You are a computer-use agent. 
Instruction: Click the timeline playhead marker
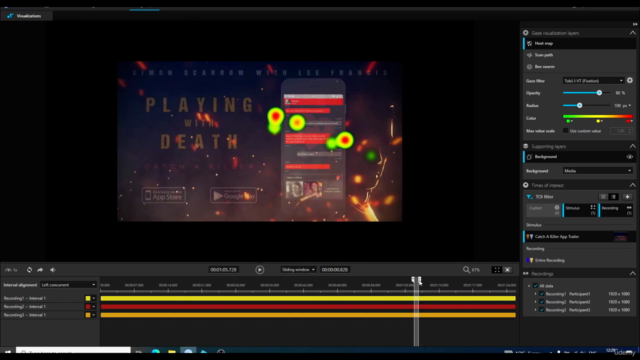pyautogui.click(x=416, y=280)
